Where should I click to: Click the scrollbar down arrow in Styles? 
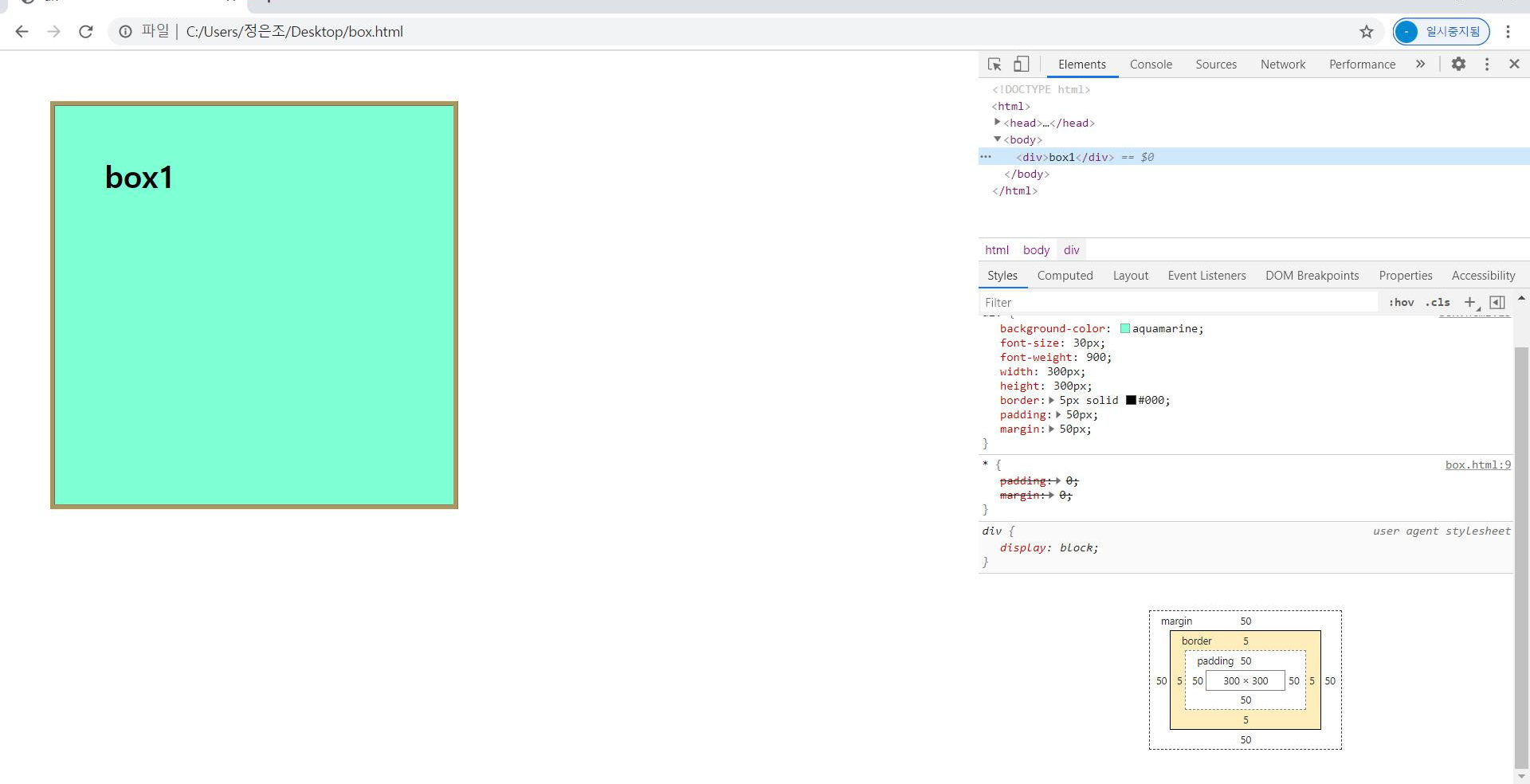tap(1521, 776)
